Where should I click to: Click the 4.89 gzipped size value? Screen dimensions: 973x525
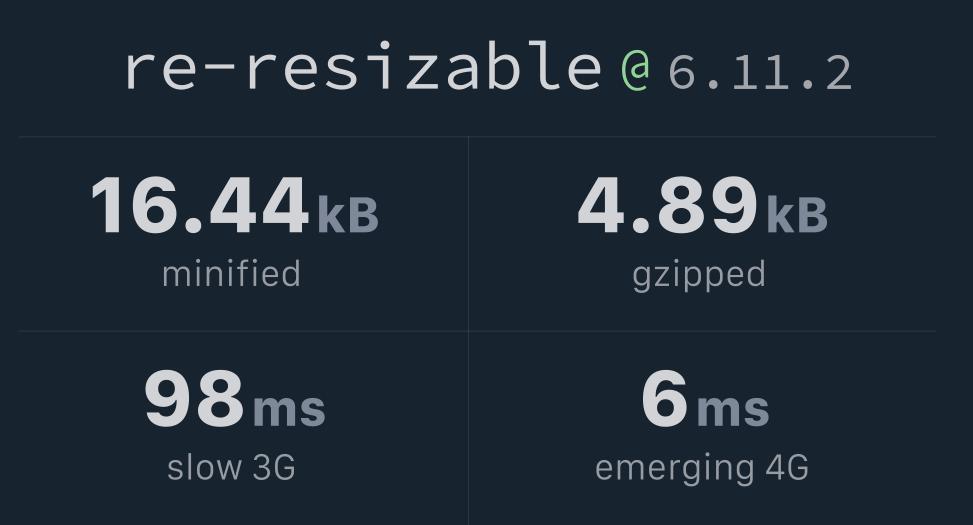[667, 207]
